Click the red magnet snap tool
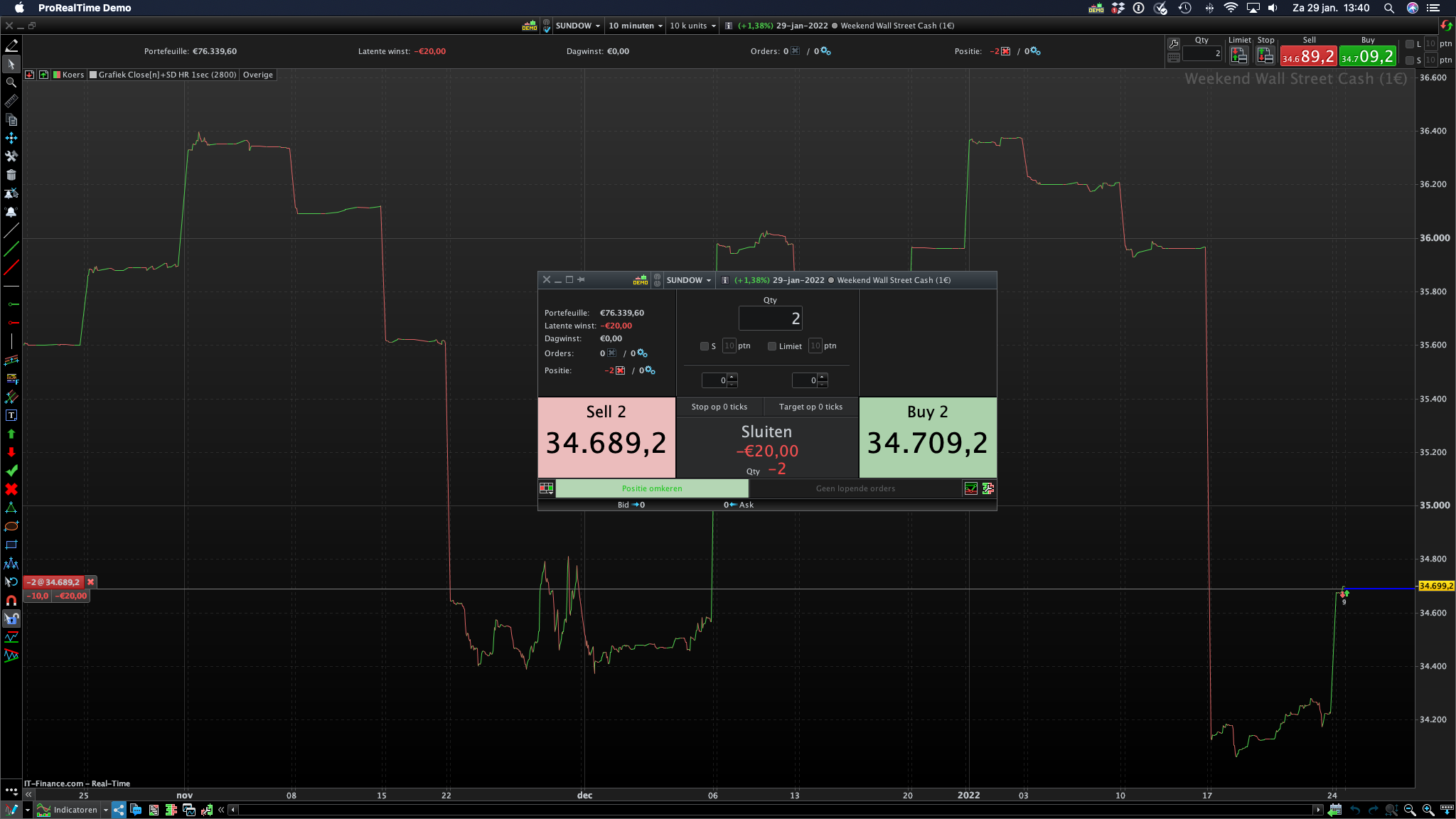This screenshot has height=819, width=1456. coord(11,600)
